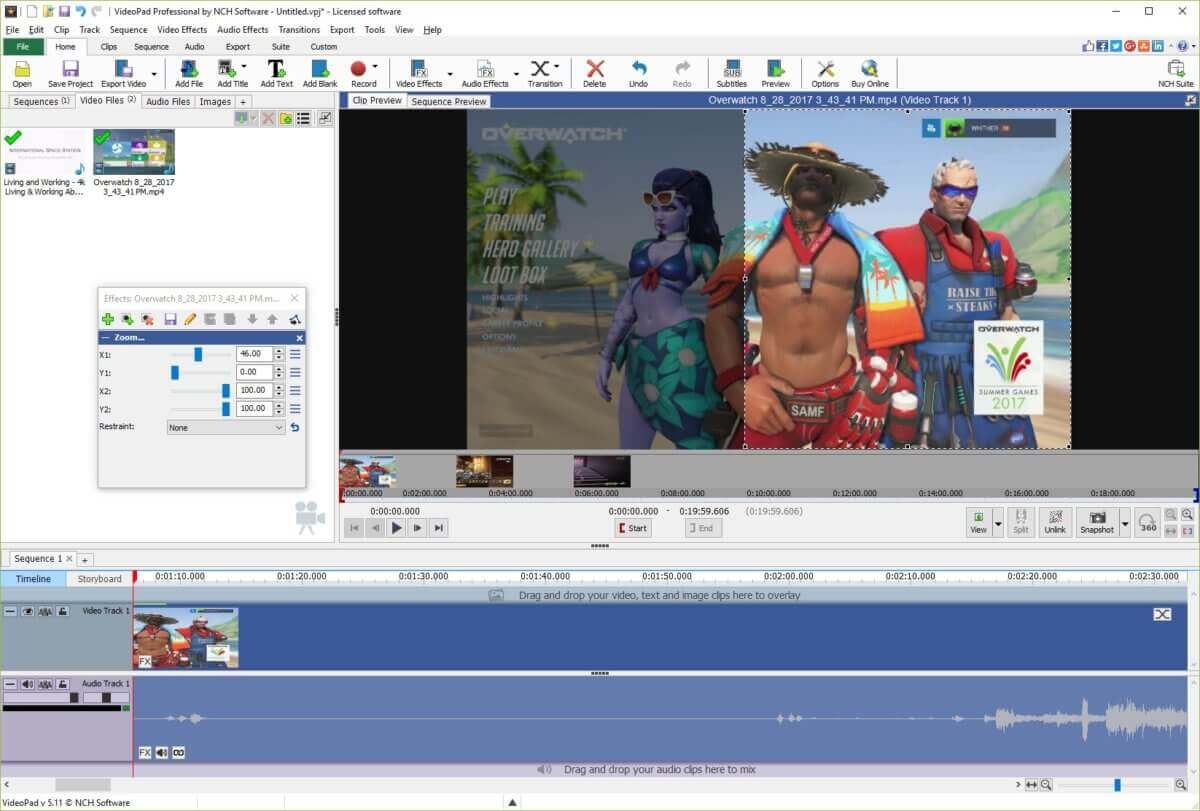Click the Add Title toolbar icon
Screen dimensions: 1200x811
tap(232, 73)
